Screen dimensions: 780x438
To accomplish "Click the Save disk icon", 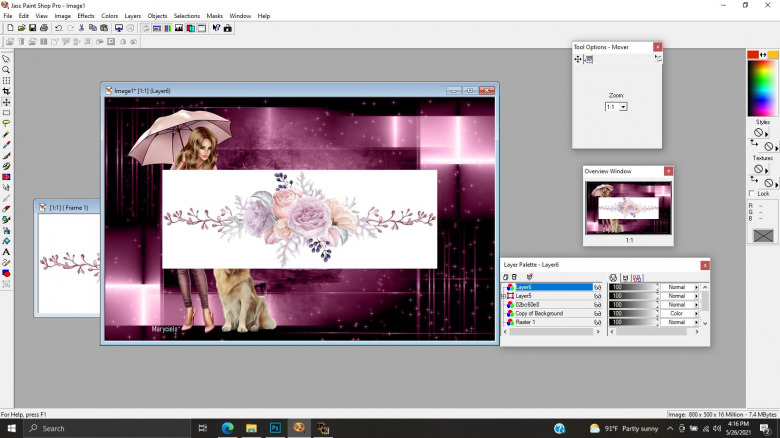I will pos(32,28).
